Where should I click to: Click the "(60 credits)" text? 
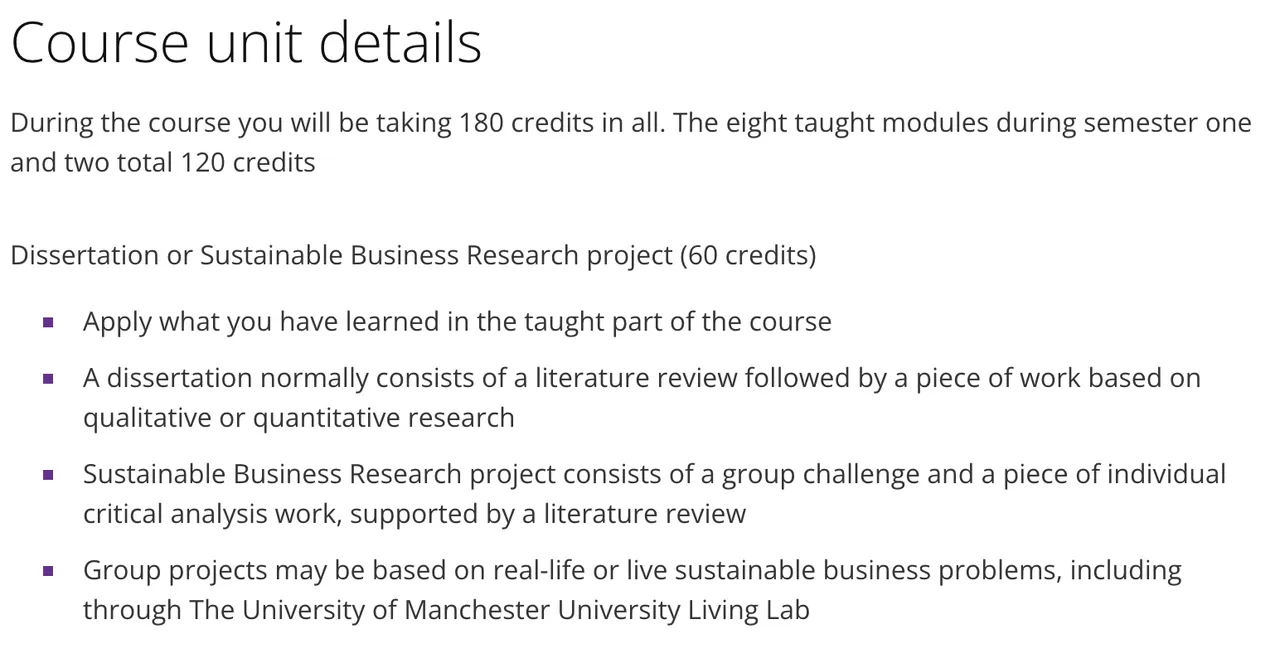tap(748, 255)
